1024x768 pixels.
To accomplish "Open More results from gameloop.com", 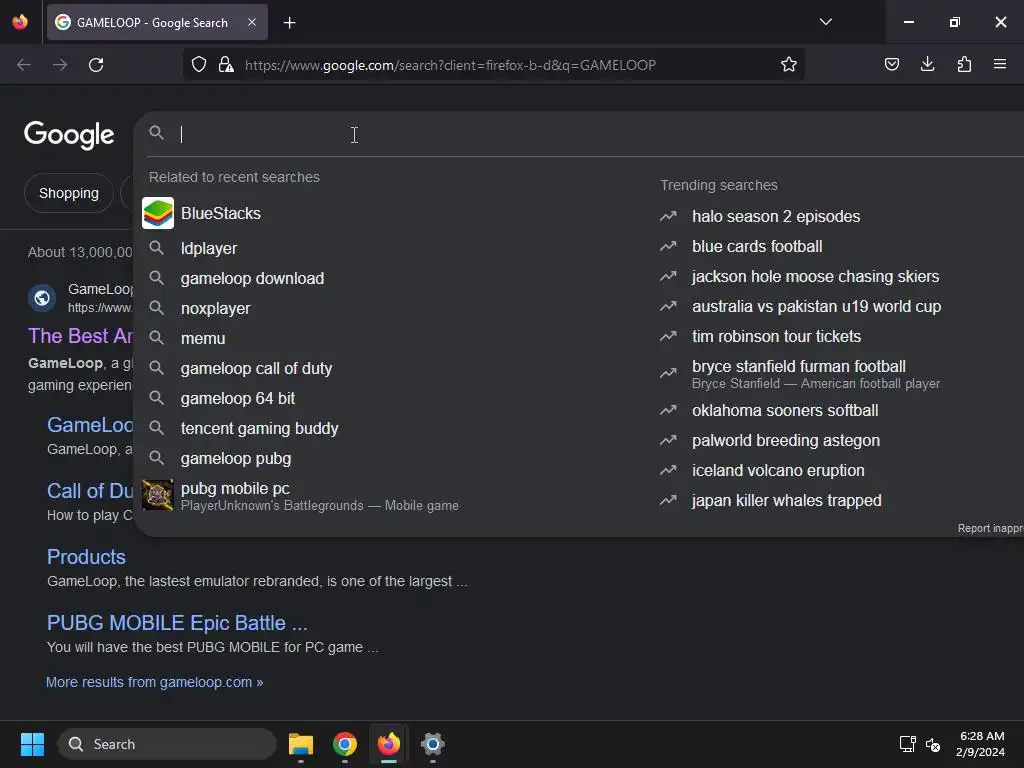I will click(x=154, y=682).
